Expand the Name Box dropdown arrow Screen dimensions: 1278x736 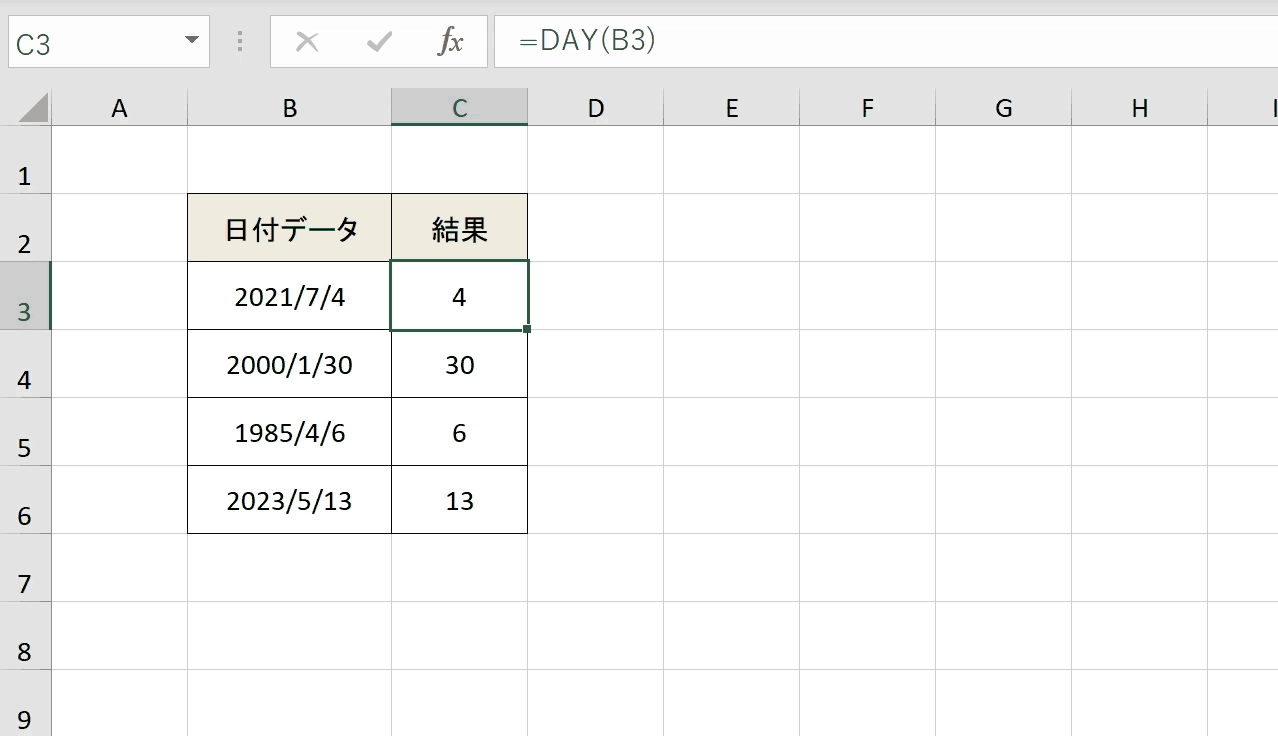pyautogui.click(x=191, y=42)
